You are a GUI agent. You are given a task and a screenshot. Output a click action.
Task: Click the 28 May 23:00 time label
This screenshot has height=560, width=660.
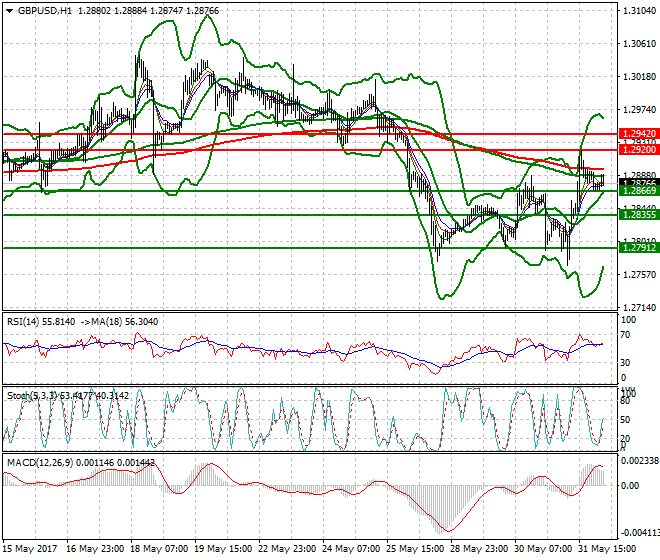479,549
